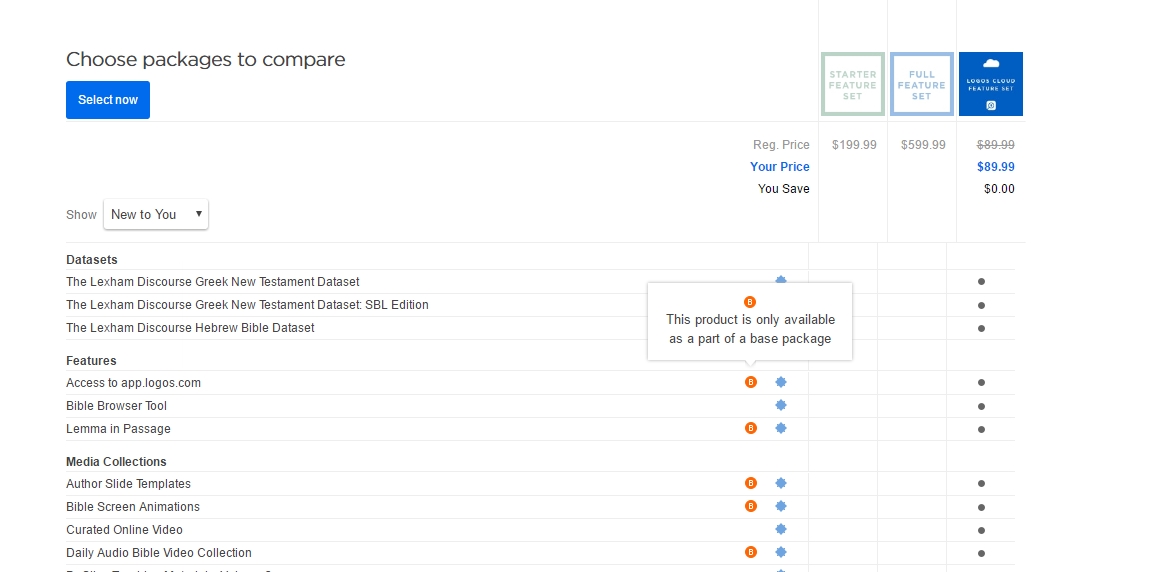Click the You Save label
Image resolution: width=1176 pixels, height=572 pixels.
(x=784, y=189)
